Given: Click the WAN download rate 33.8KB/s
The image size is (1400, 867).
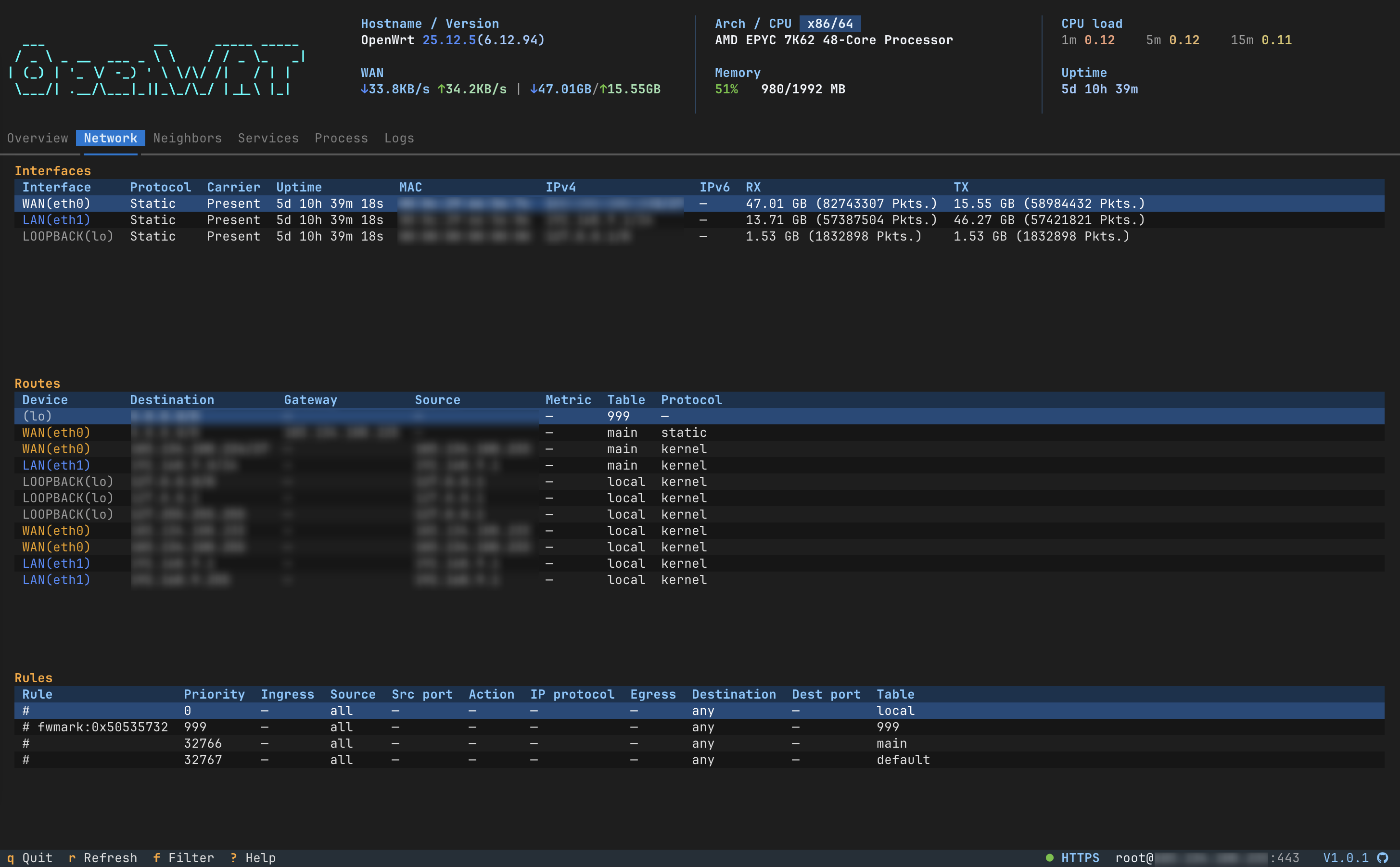Looking at the screenshot, I should [395, 89].
